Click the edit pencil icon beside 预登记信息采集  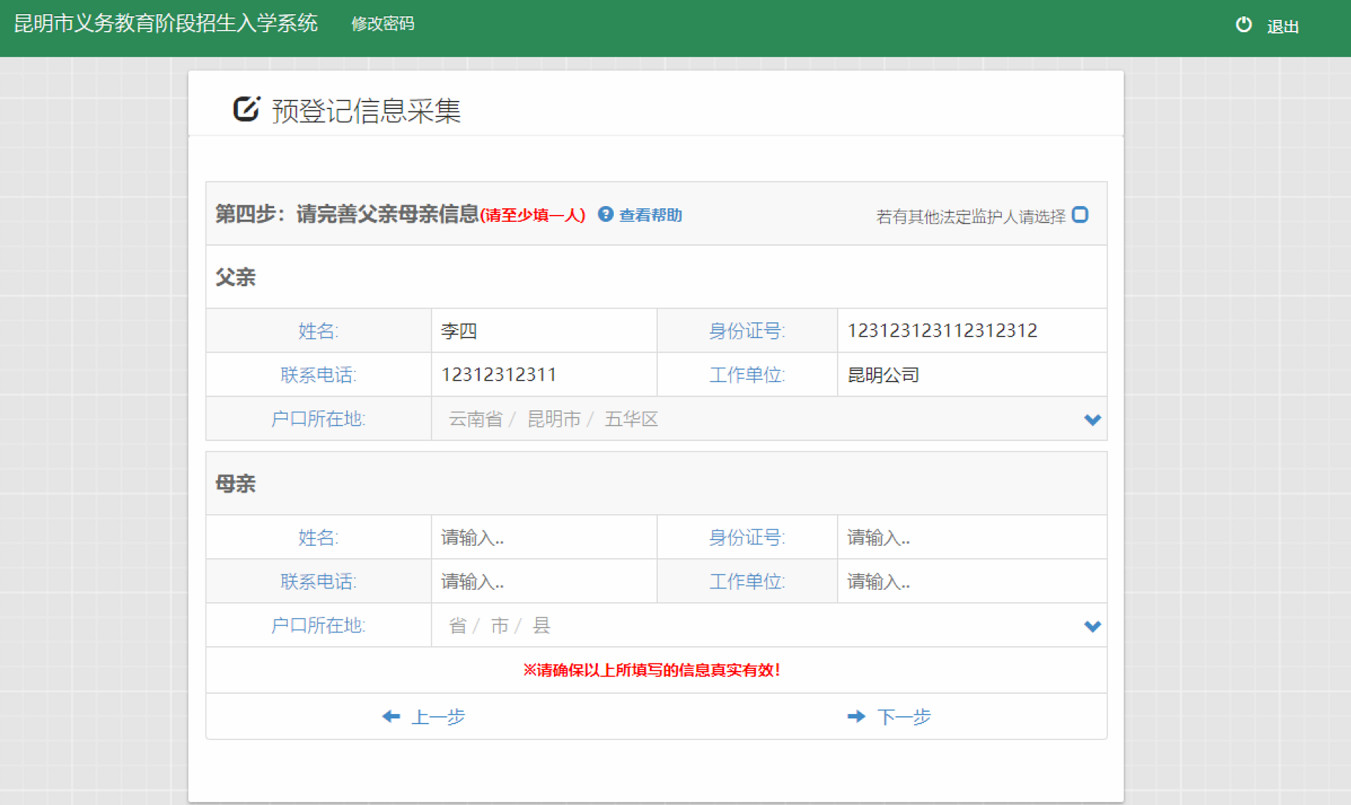click(x=246, y=108)
